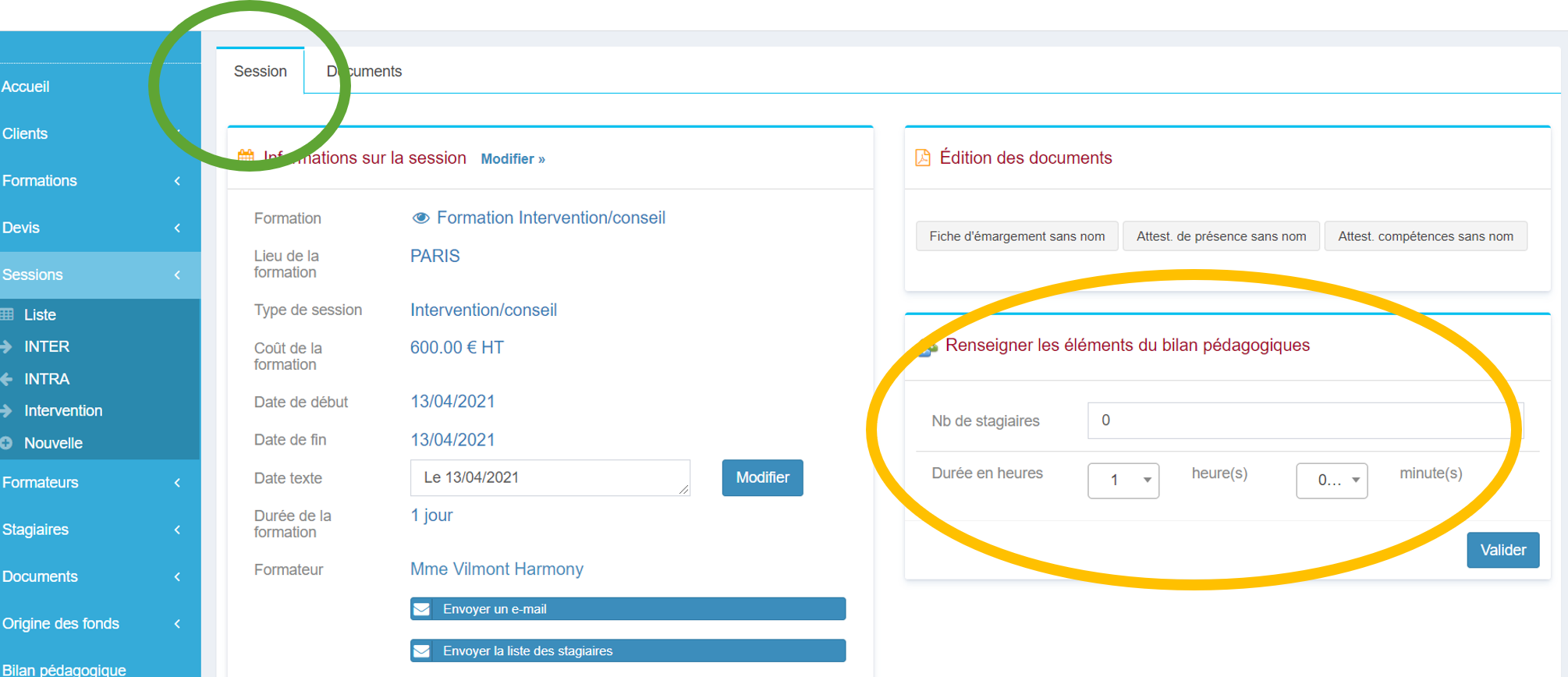Click the grid icon next to Liste
Viewport: 1568px width, 677px height.
(7, 315)
